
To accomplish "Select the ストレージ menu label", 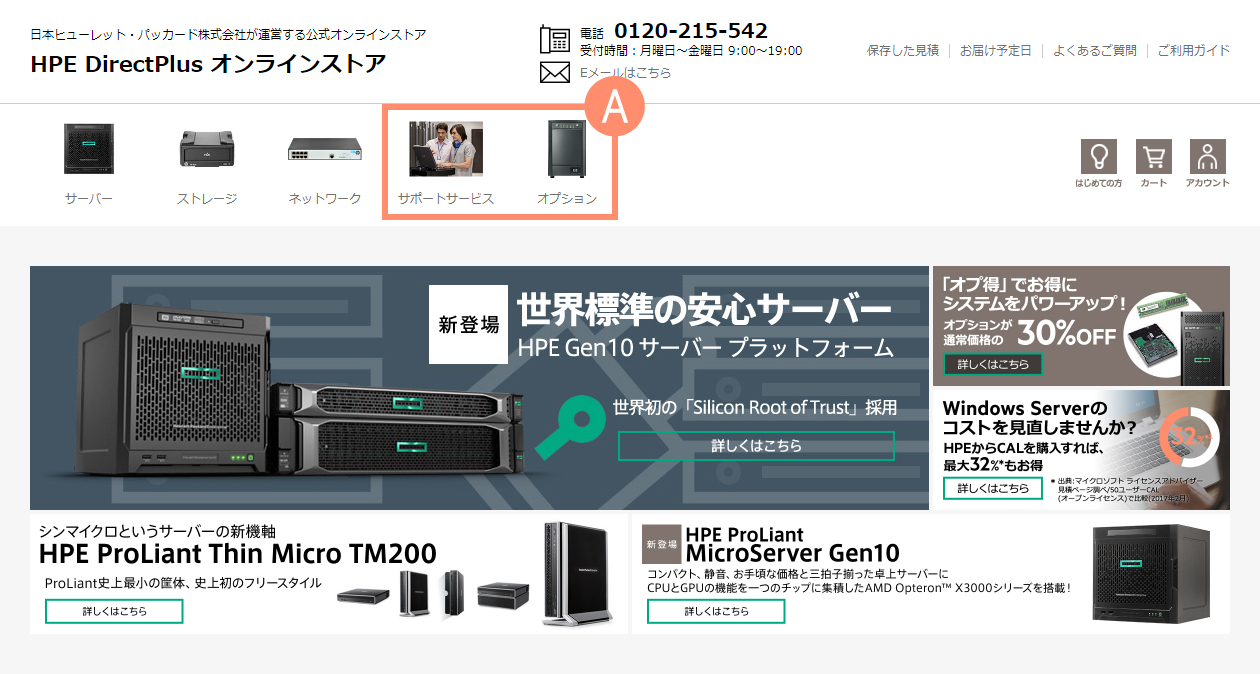I will 207,199.
